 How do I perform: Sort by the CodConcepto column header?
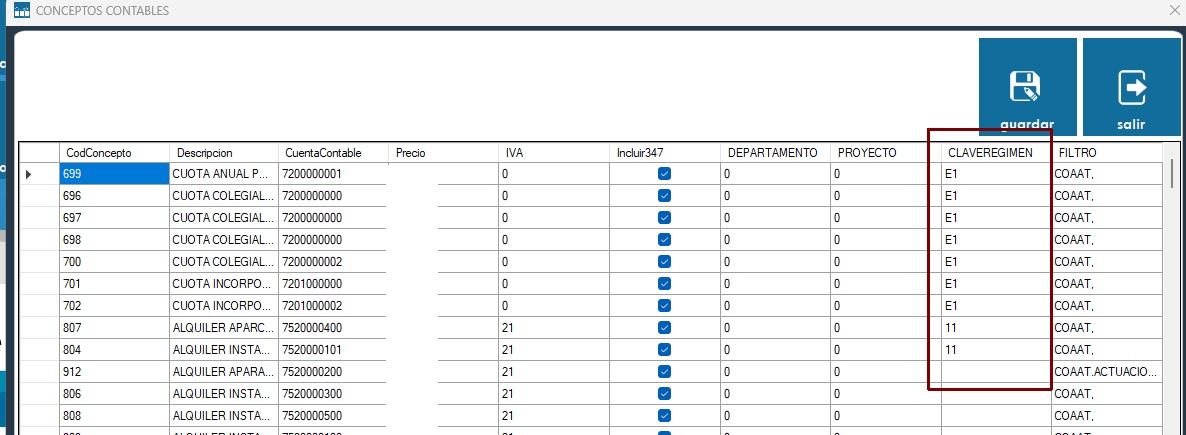(x=113, y=153)
